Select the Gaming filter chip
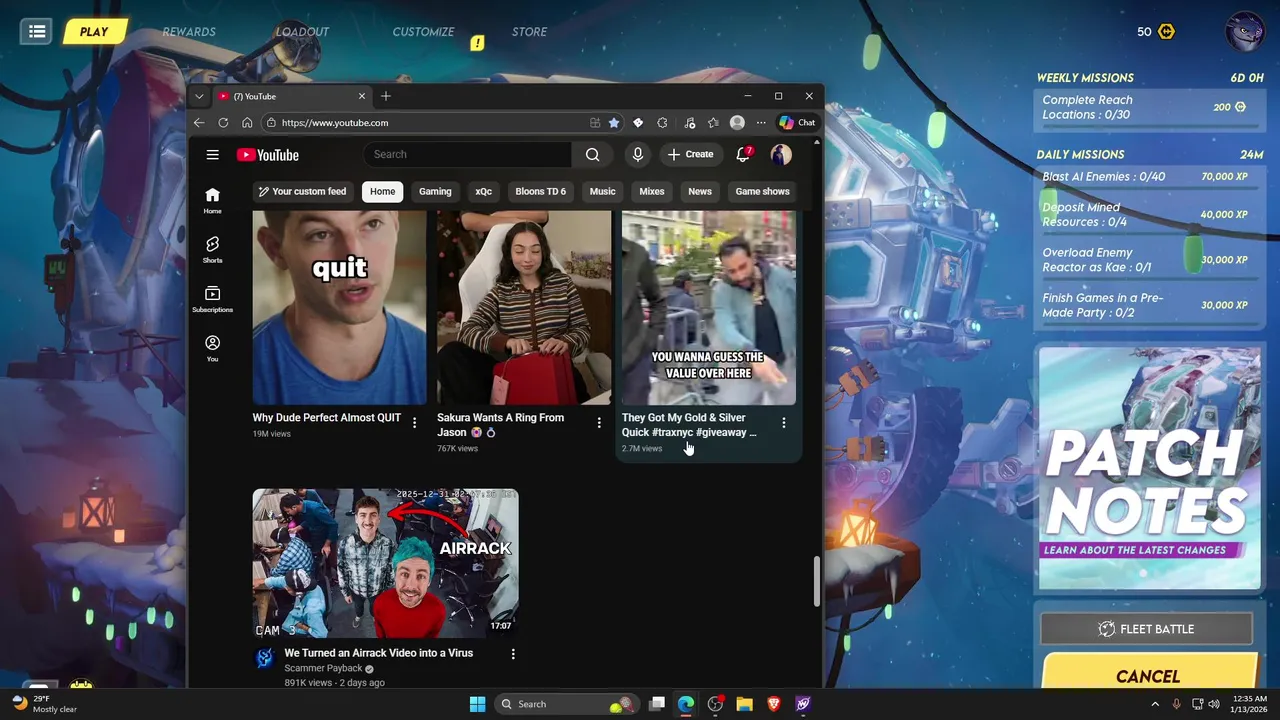This screenshot has width=1280, height=720. click(435, 191)
